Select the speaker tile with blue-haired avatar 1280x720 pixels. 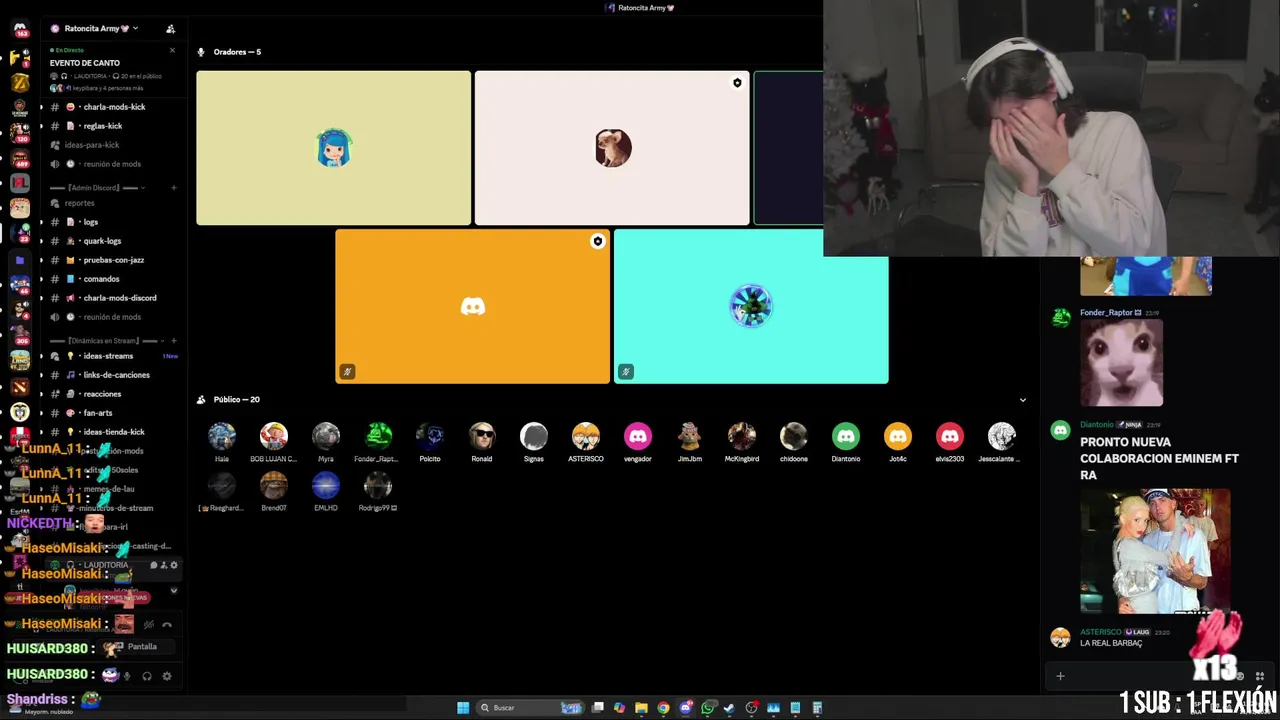(333, 148)
